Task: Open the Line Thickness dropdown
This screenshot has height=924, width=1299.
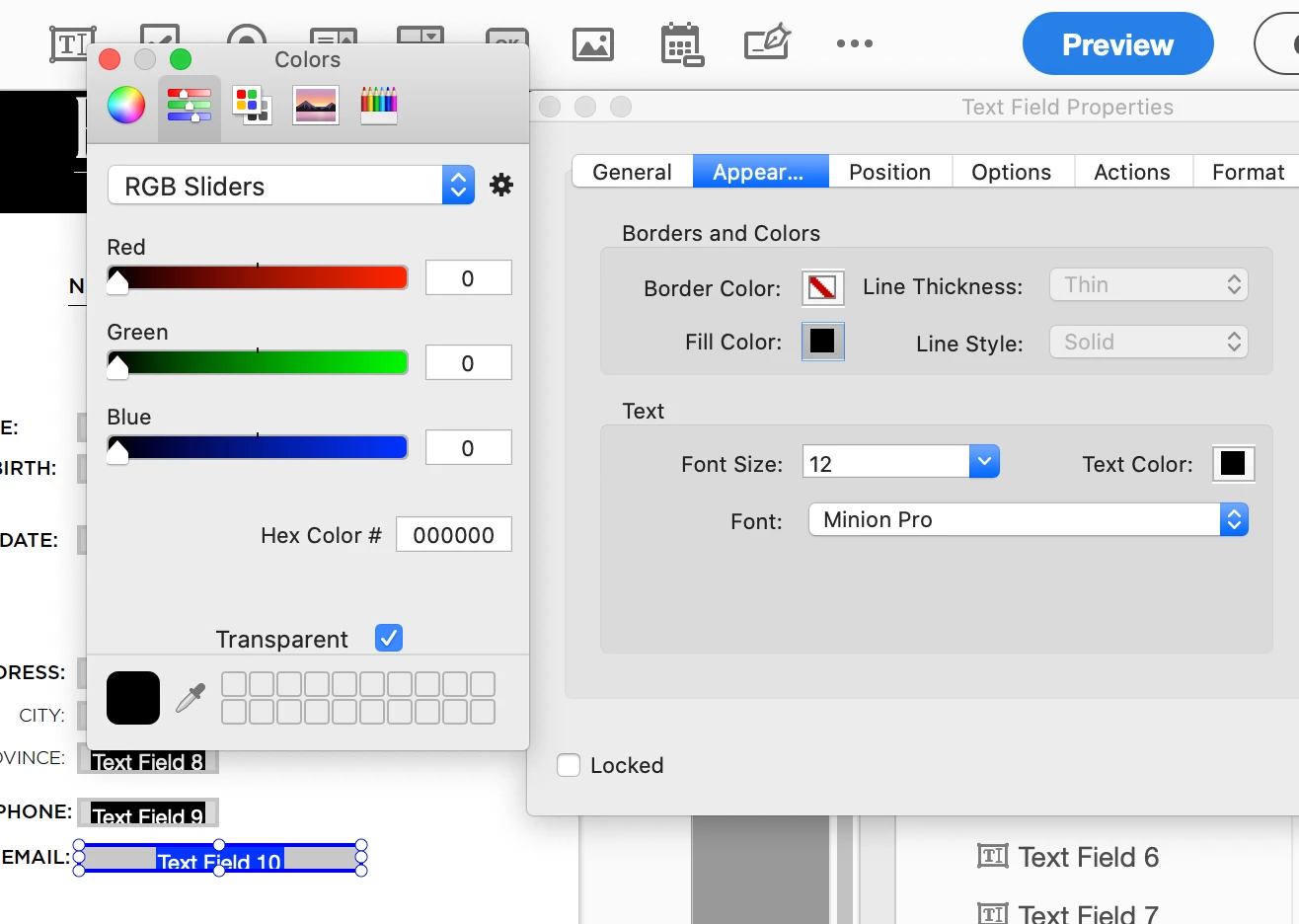Action: click(1149, 284)
